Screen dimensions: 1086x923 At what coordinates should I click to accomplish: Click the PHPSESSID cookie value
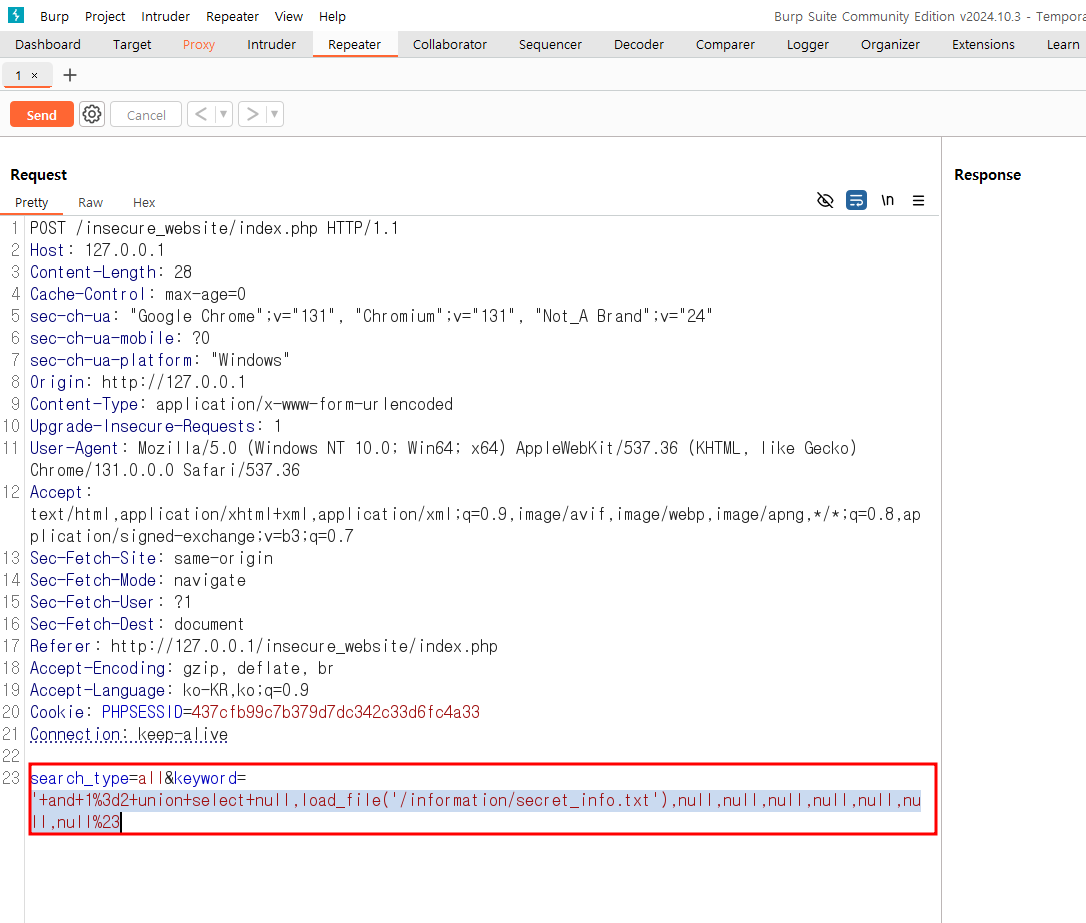(336, 712)
